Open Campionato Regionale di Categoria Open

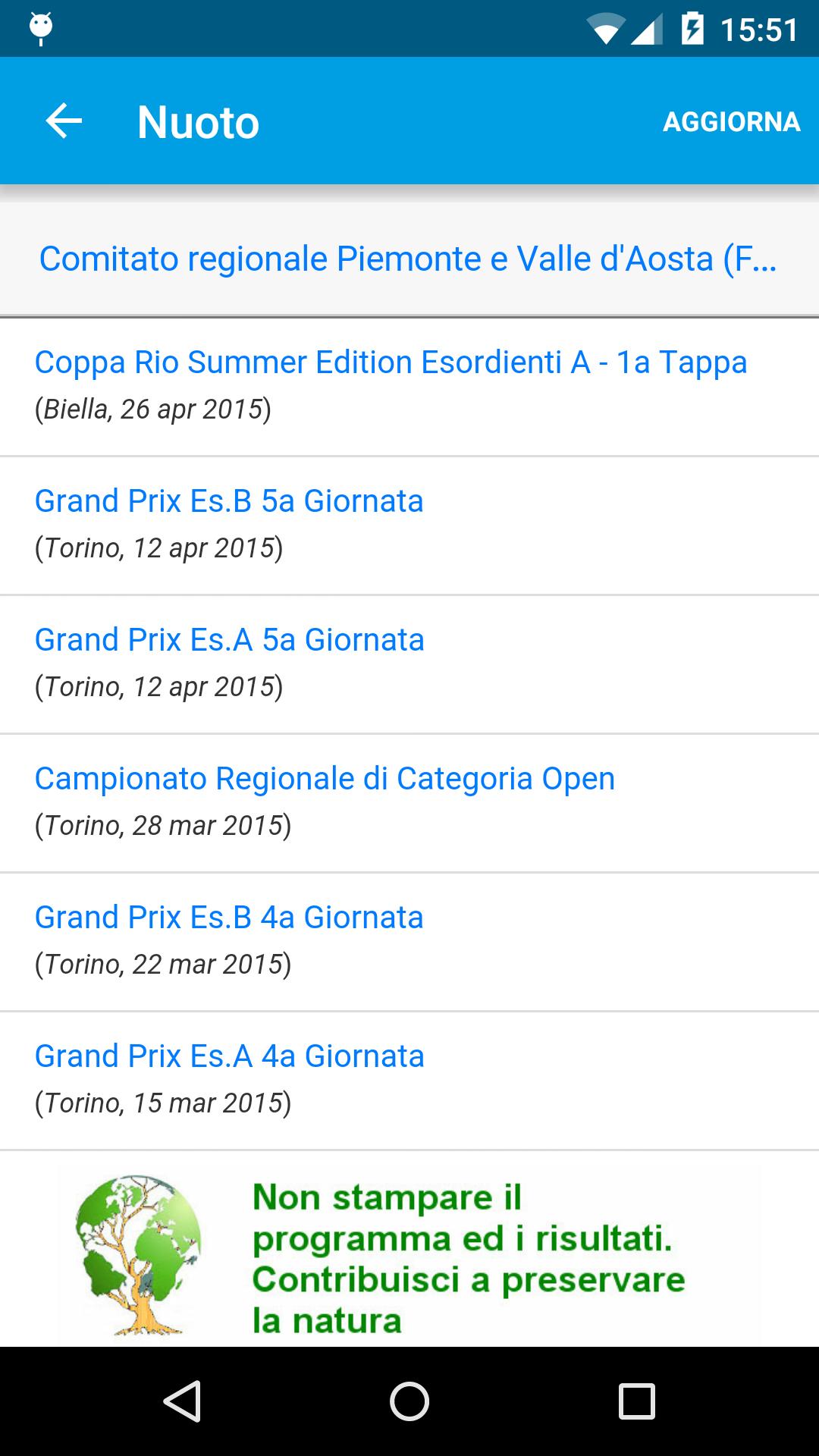coord(325,779)
